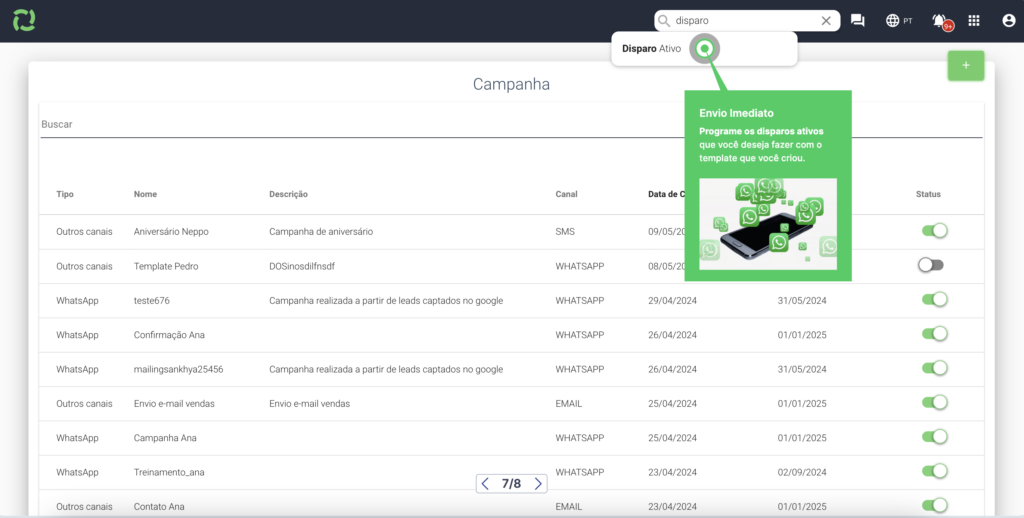This screenshot has height=518, width=1024.
Task: Open the user account profile icon
Action: (1007, 21)
